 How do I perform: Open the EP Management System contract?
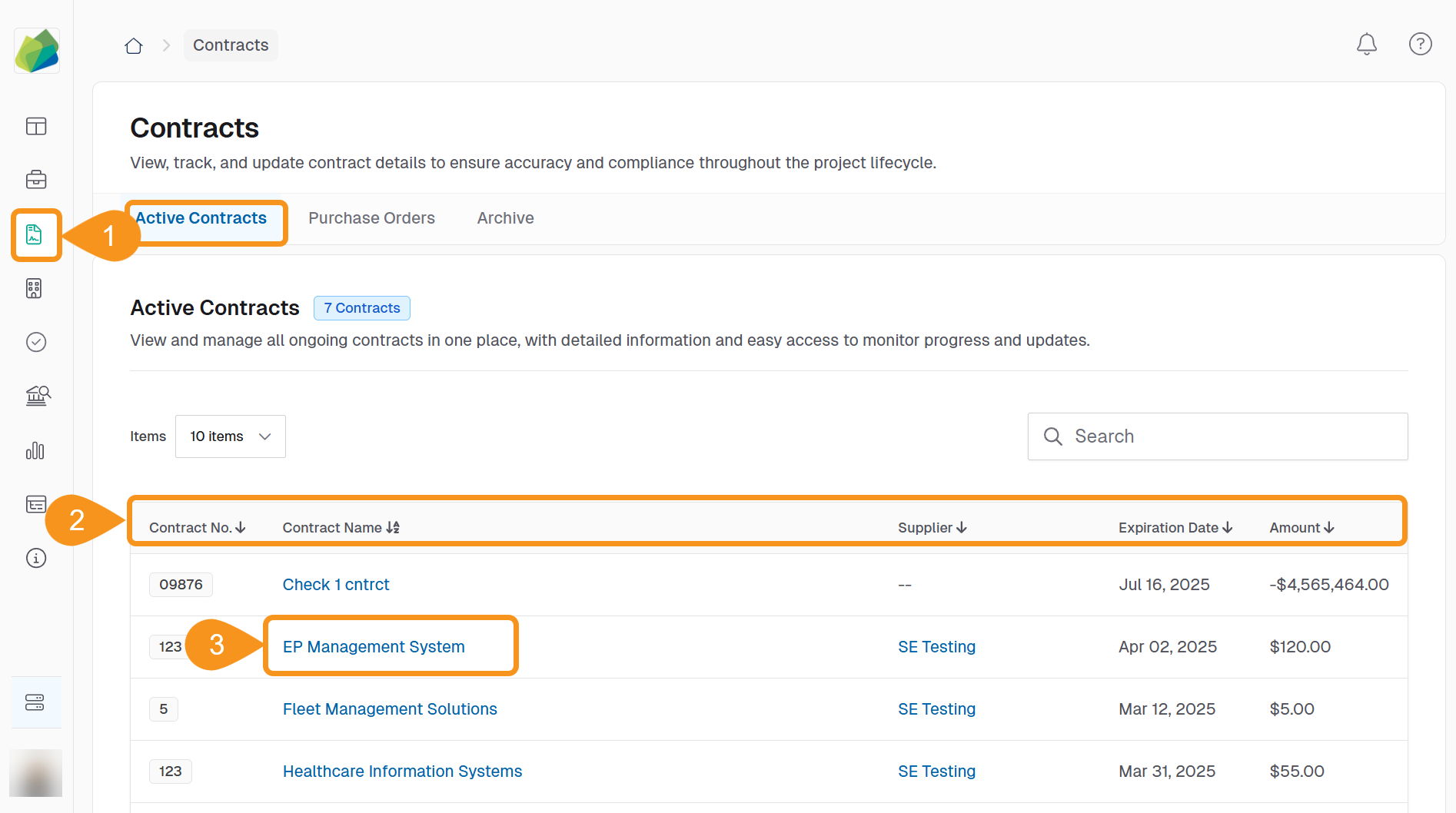tap(374, 647)
